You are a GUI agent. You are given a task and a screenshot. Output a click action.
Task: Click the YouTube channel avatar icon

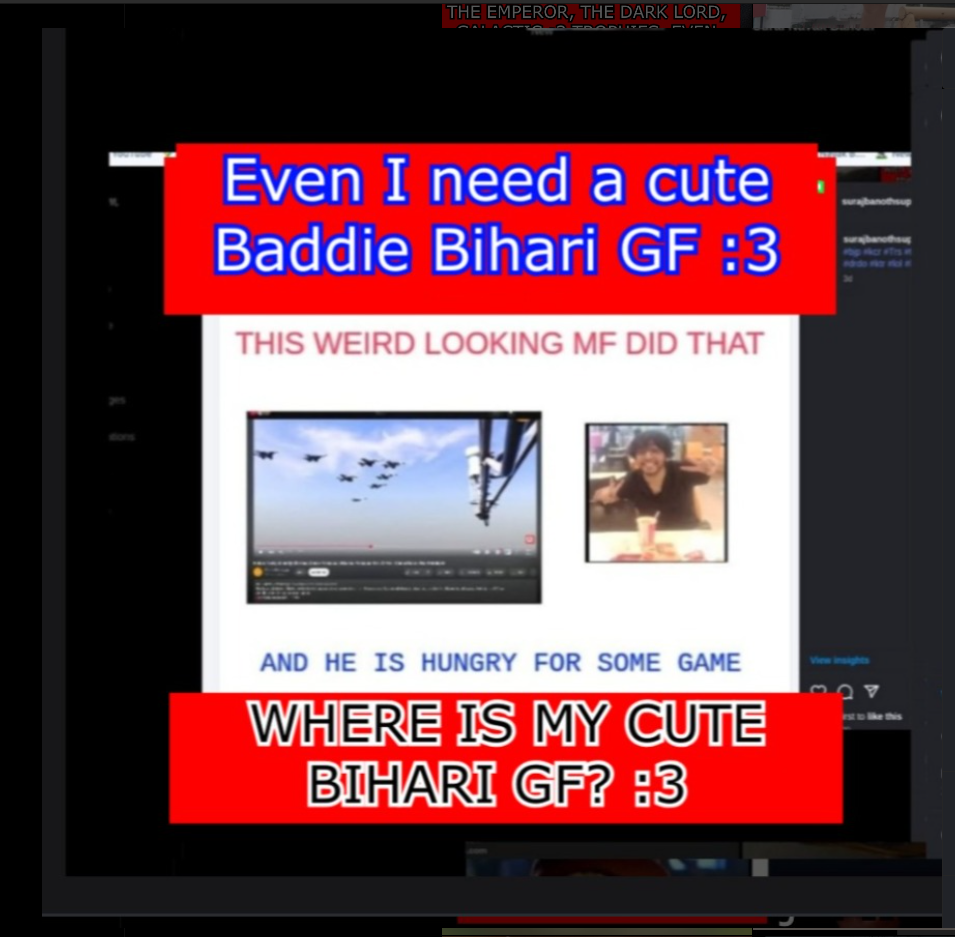pyautogui.click(x=258, y=571)
